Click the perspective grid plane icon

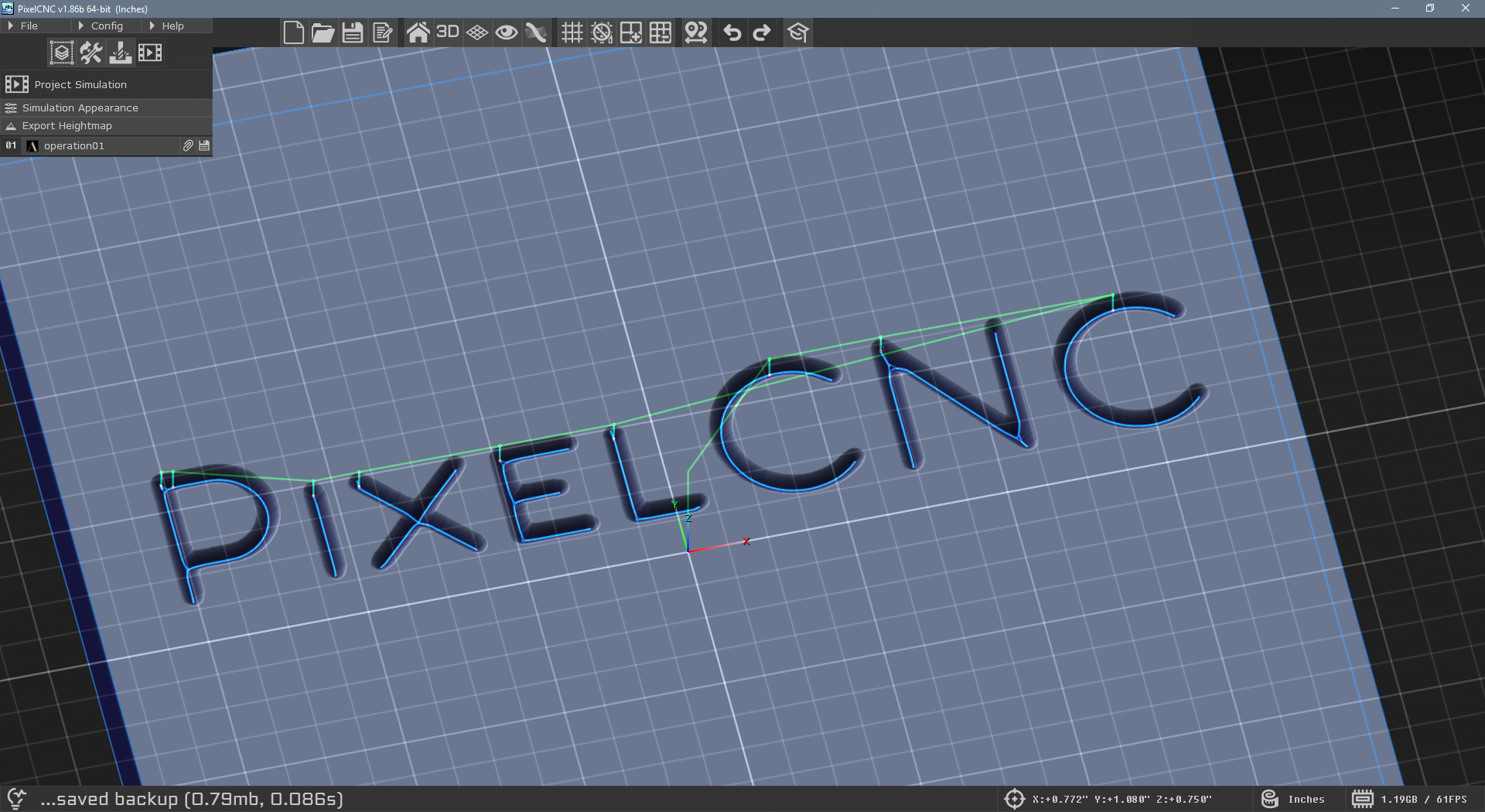tap(477, 32)
